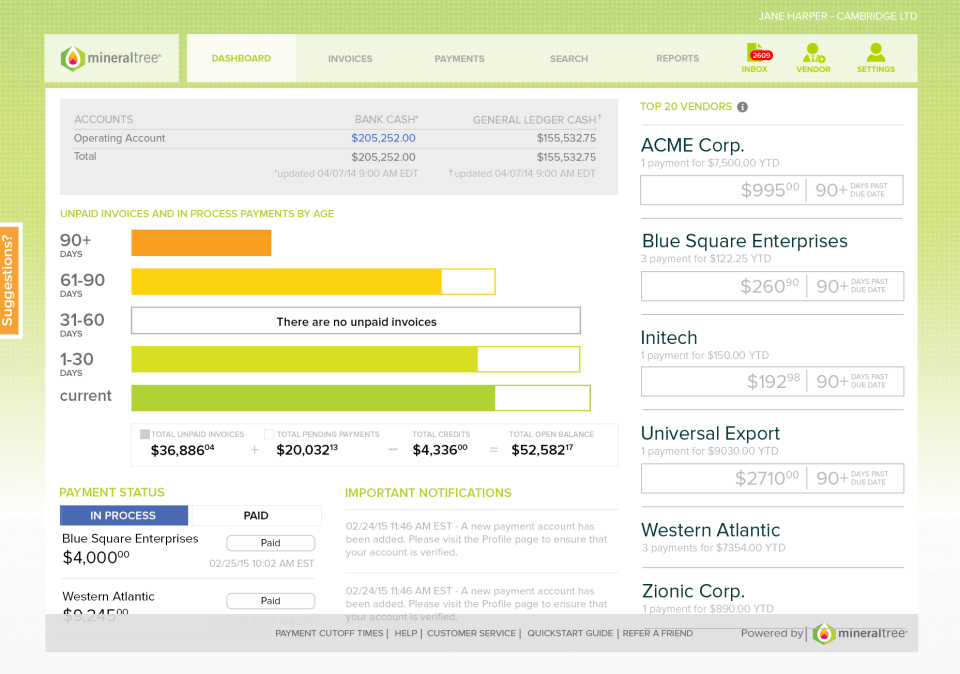Viewport: 960px width, 674px height.
Task: Click the Operating Account row label
Action: (x=119, y=138)
